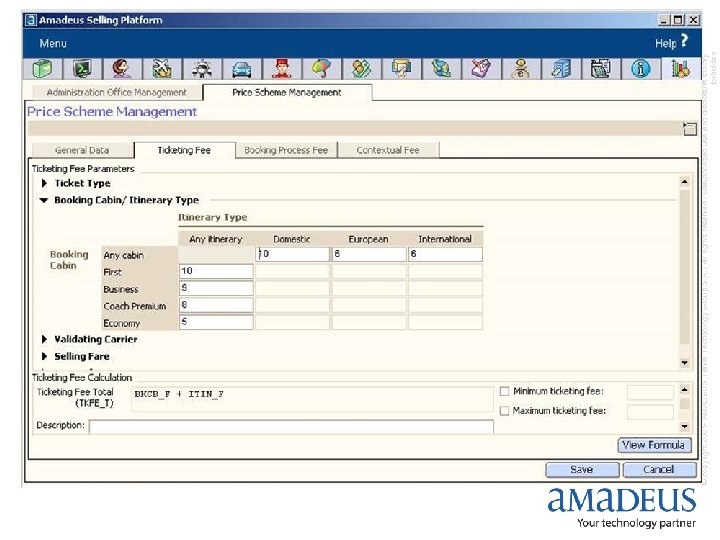The image size is (720, 540).
Task: Click the Coach Premium Any itinerary field
Action: 216,305
